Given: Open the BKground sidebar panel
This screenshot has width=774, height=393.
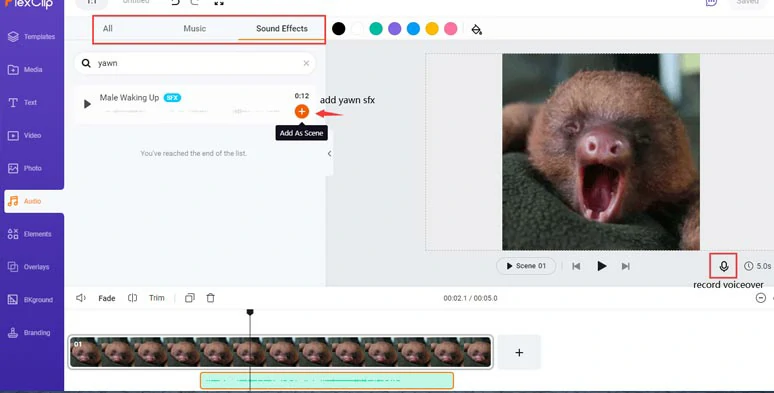Looking at the screenshot, I should pos(30,300).
